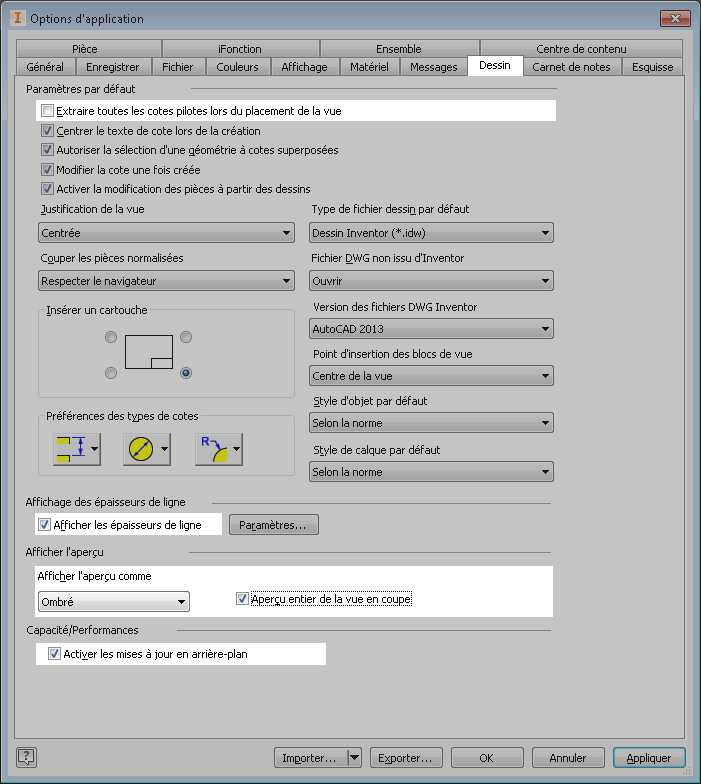
Task: Expand the linear dimension type arrow
Action: tap(94, 448)
